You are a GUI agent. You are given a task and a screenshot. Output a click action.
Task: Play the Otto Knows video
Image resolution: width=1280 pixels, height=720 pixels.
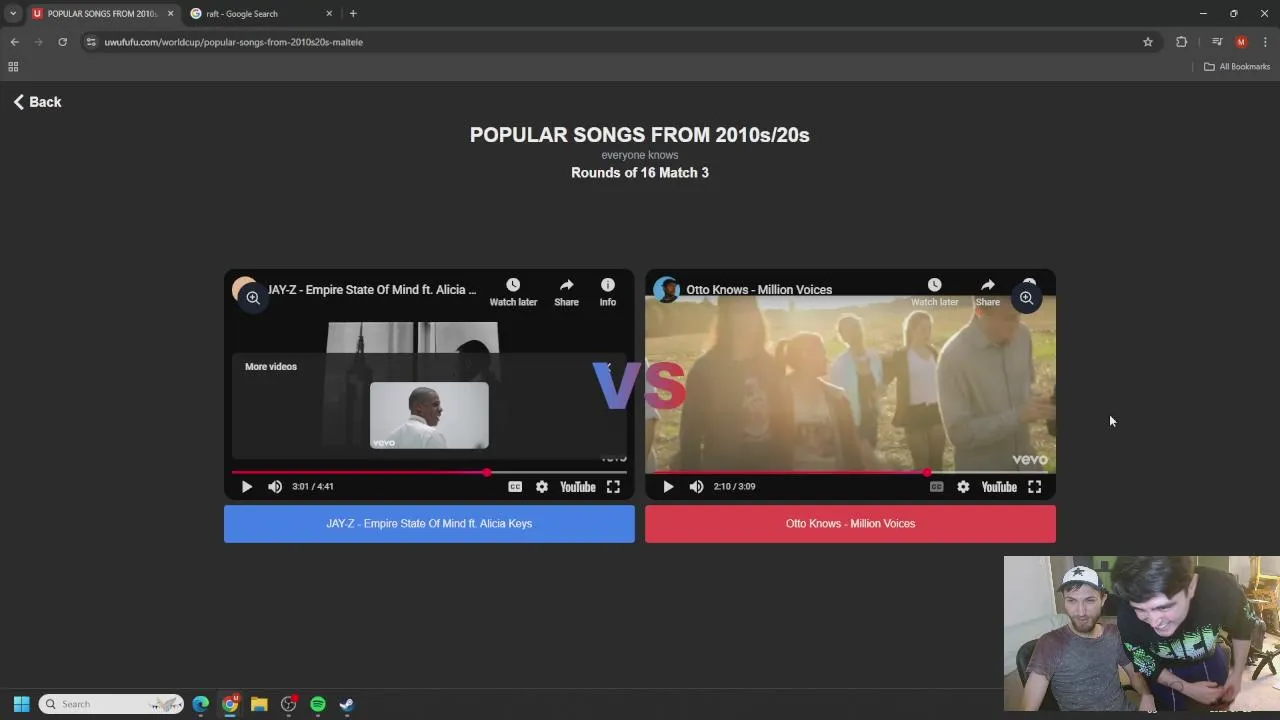[668, 487]
